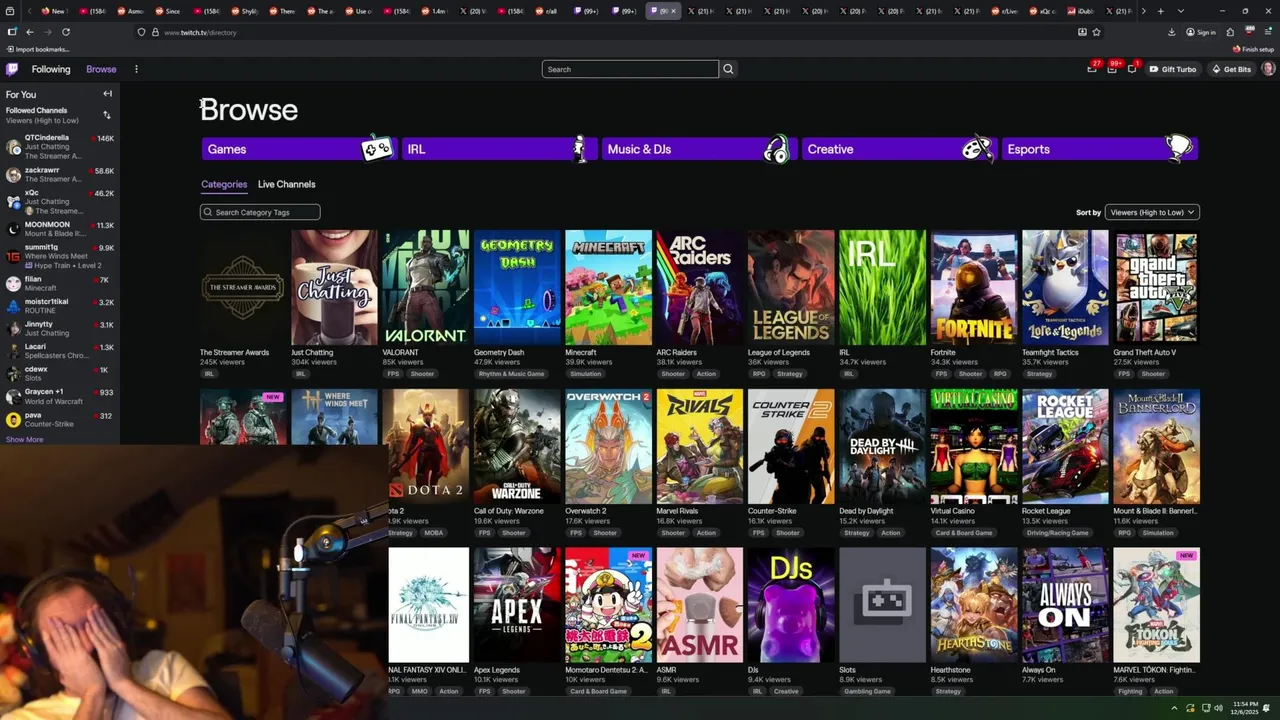
Task: Open the browser application menu
Action: tap(1269, 32)
